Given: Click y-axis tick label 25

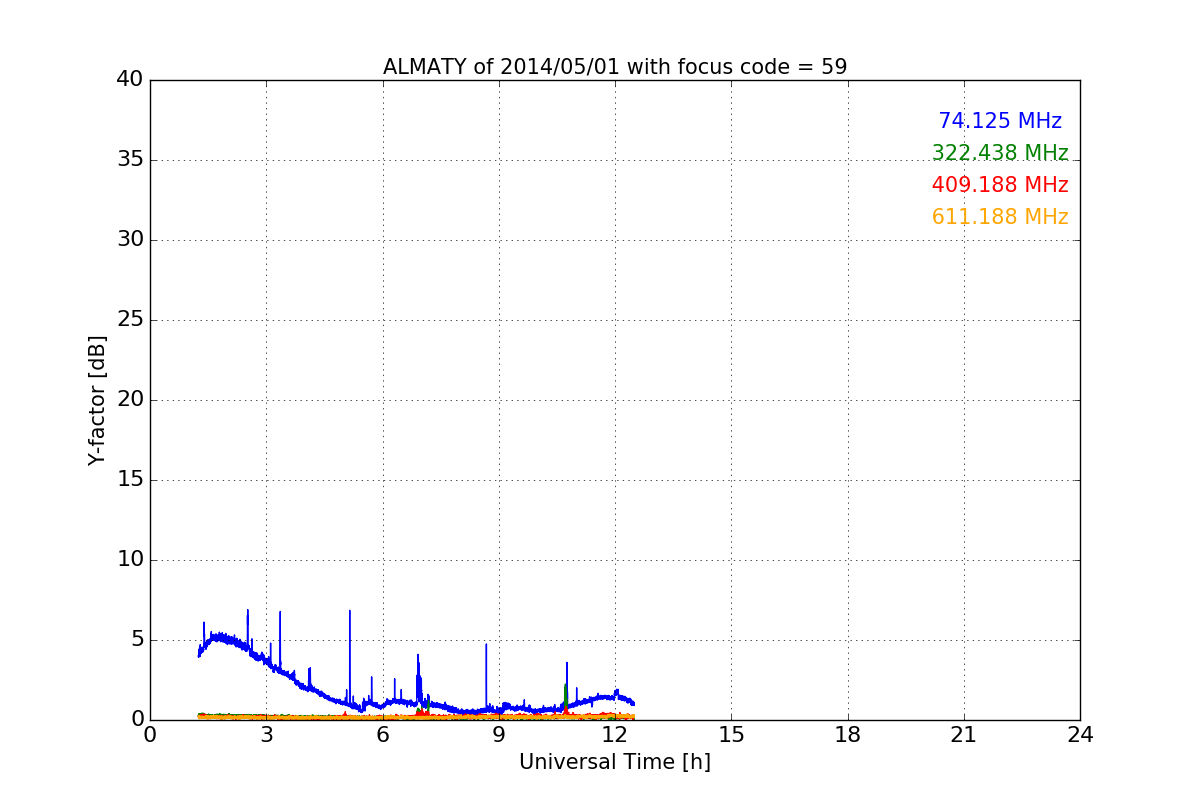Looking at the screenshot, I should coord(130,320).
